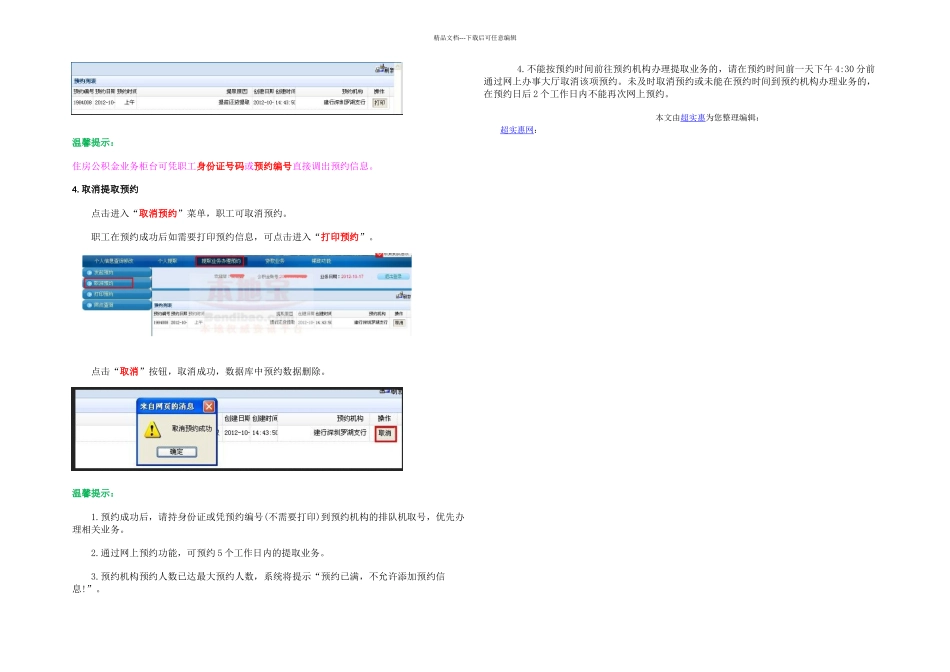
Task: Open the red-boxed 提取业务办理预约 tab
Action: (x=221, y=261)
